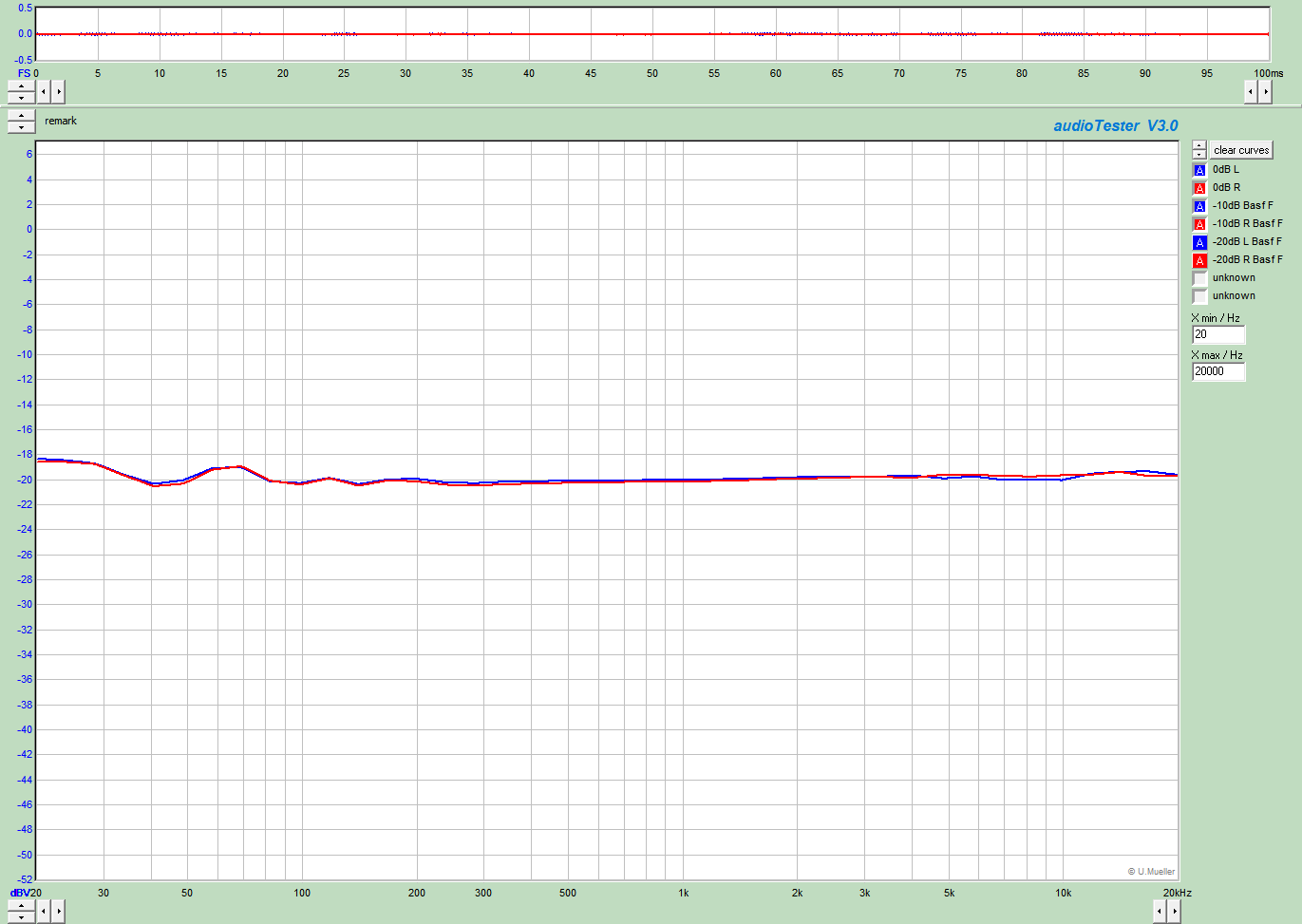
Task: Click the left arrow under FS 0 label
Action: [44, 91]
